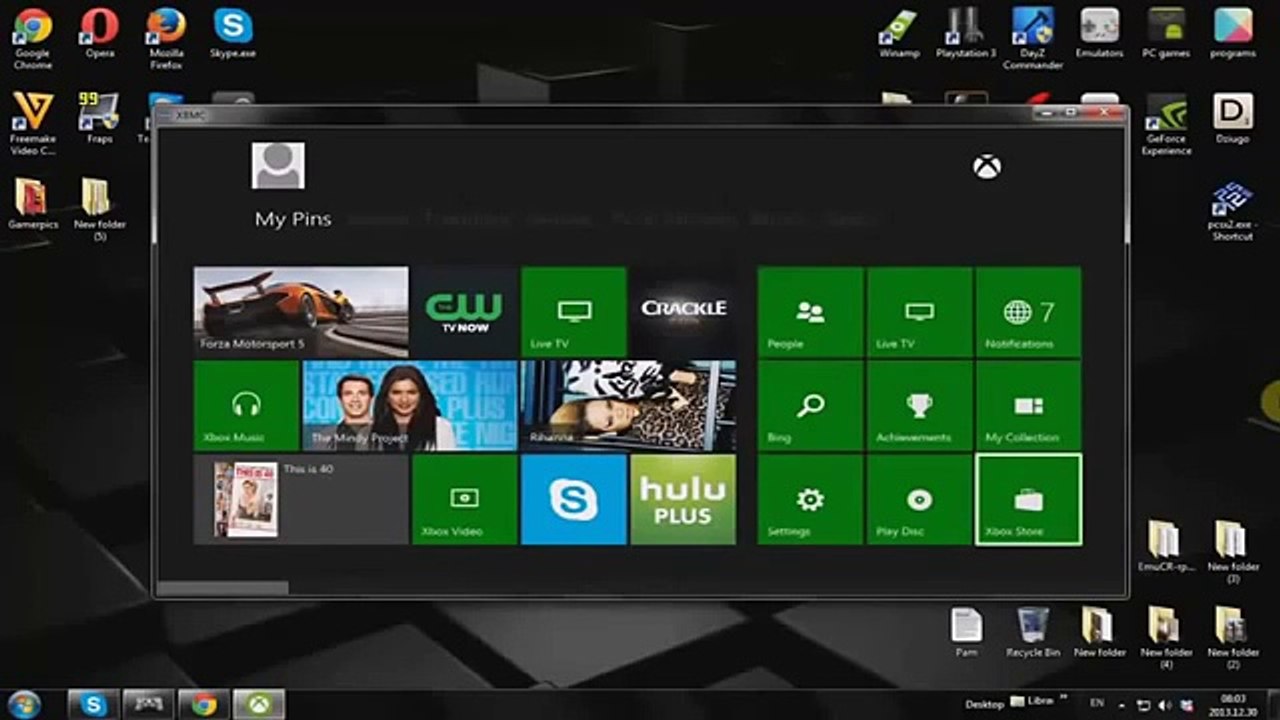This screenshot has height=720, width=1280.
Task: Select the GeForce Experience desktop icon
Action: tap(1166, 124)
